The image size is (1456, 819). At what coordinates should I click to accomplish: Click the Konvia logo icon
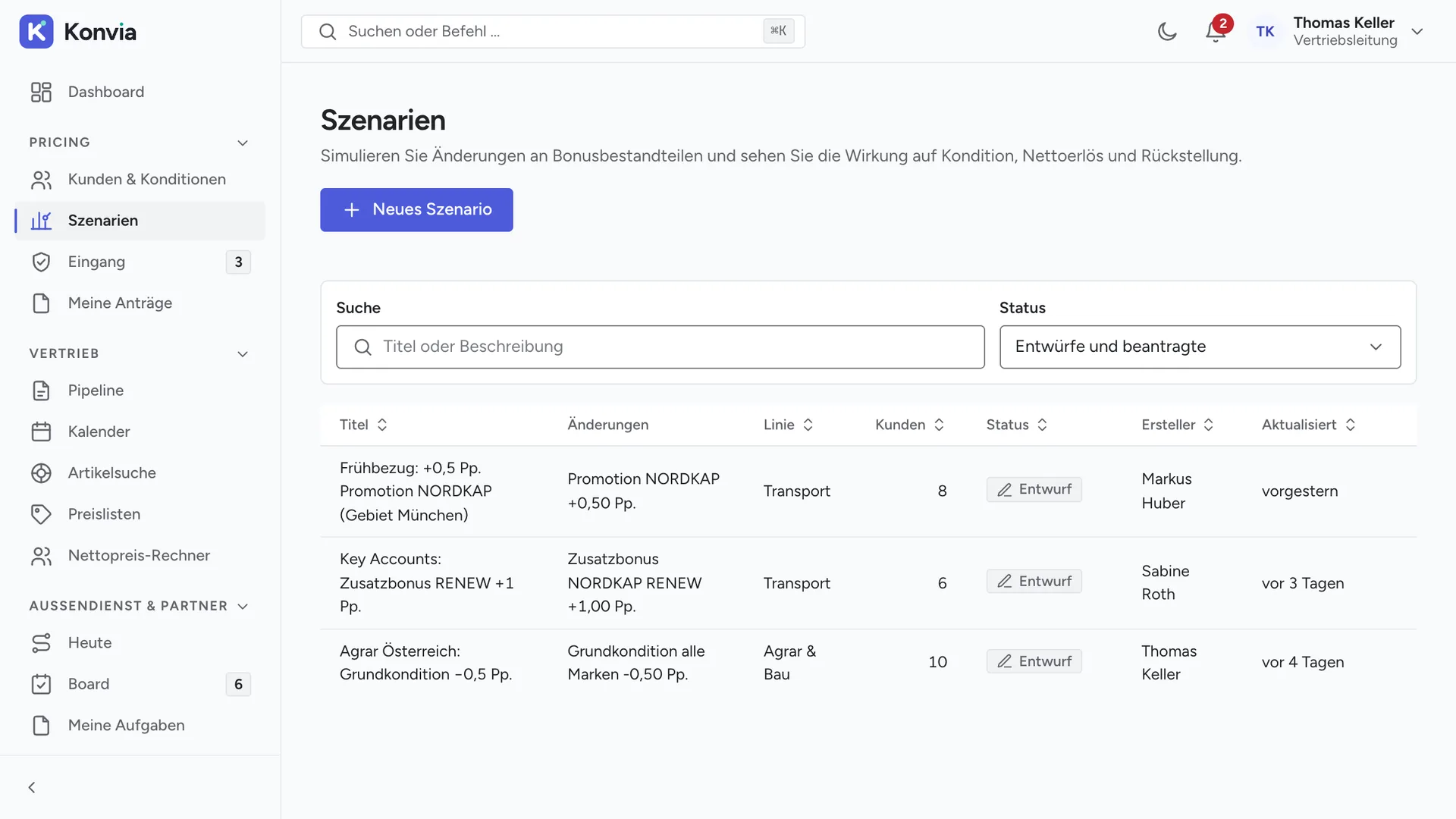pyautogui.click(x=36, y=31)
